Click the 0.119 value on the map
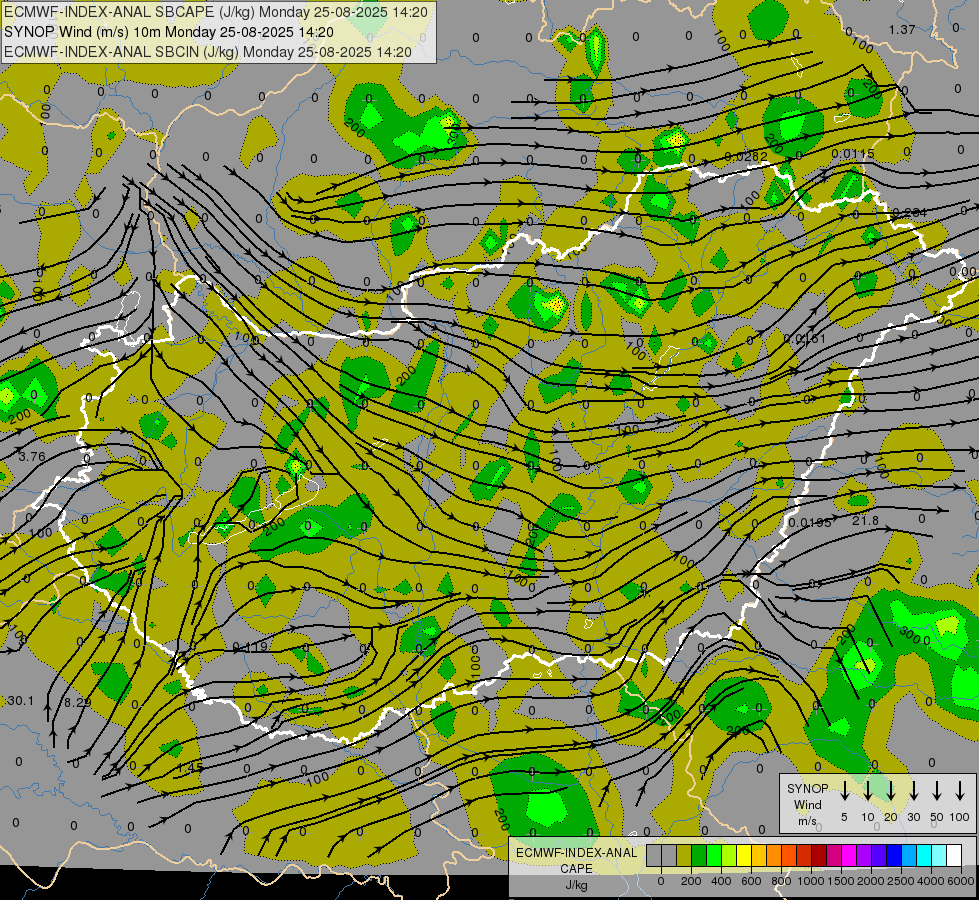 click(x=250, y=646)
